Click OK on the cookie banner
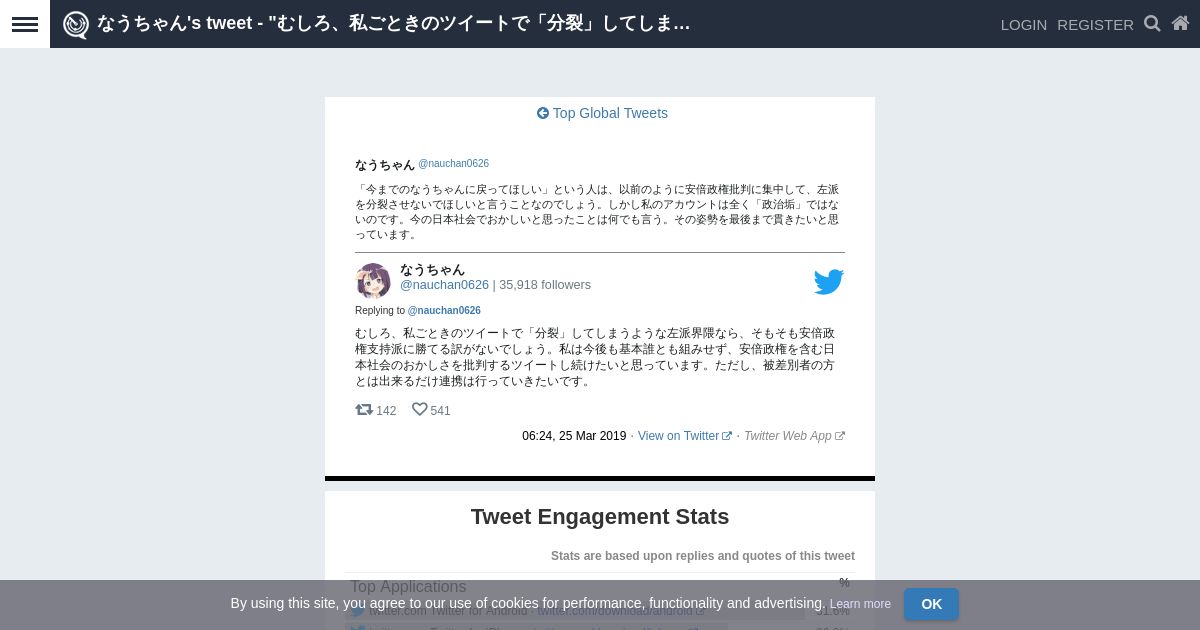1200x630 pixels. tap(931, 604)
